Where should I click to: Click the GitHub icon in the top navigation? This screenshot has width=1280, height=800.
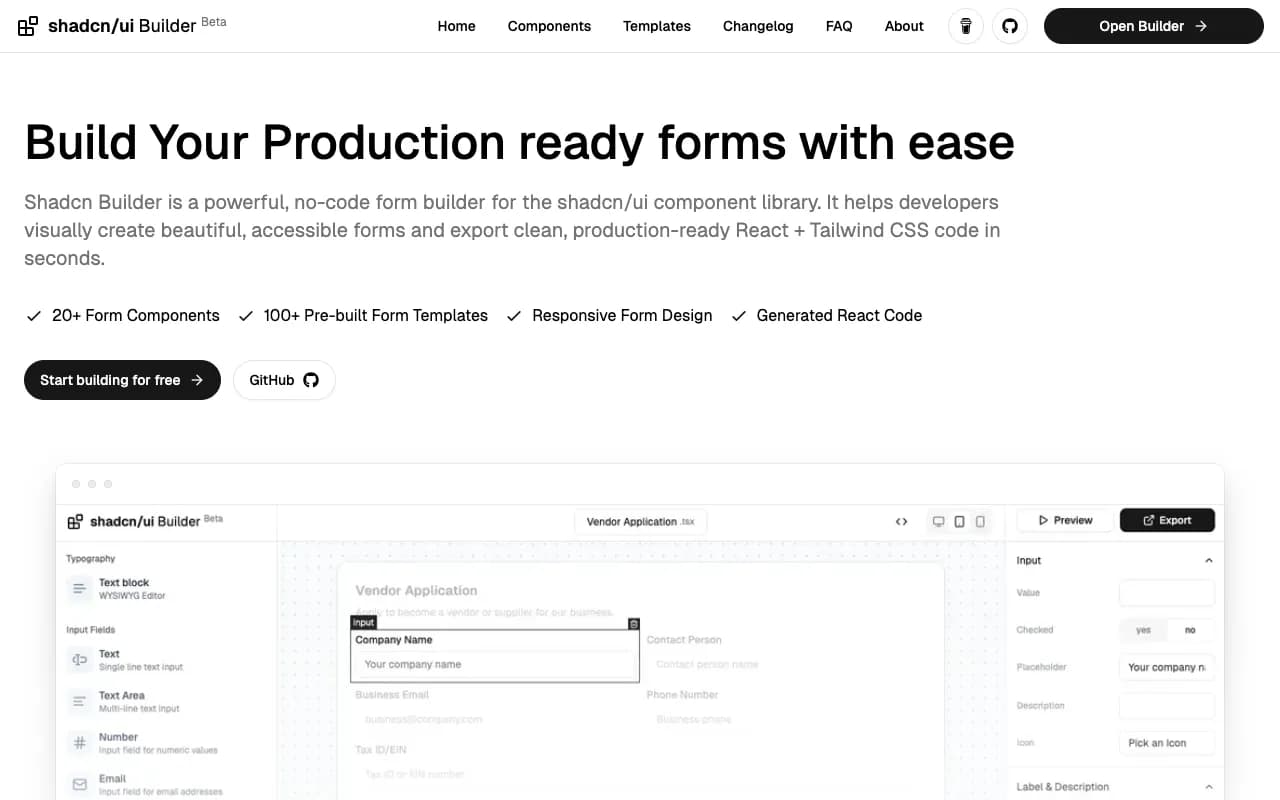click(x=1010, y=26)
